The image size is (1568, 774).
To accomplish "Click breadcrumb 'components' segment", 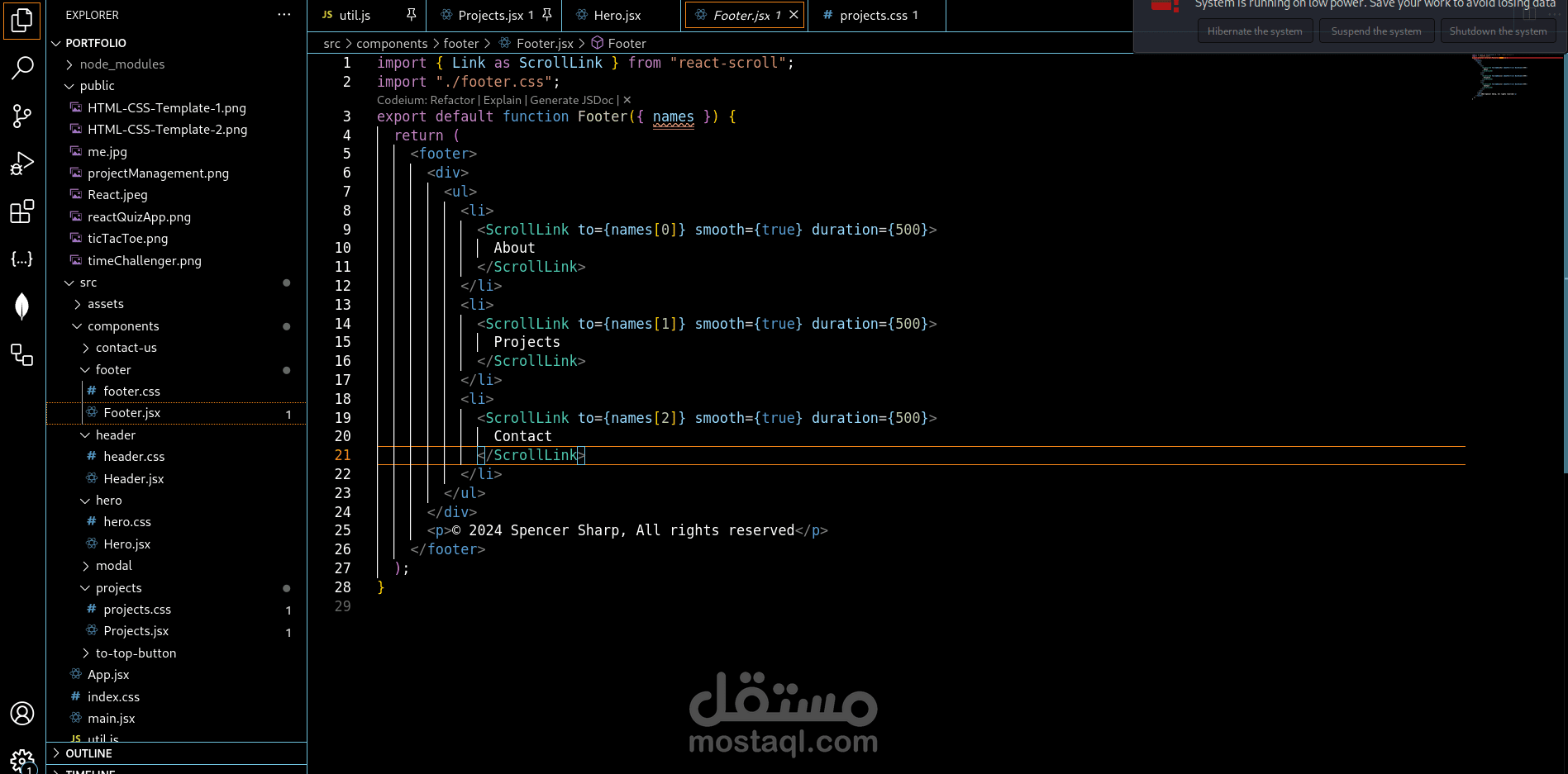I will point(392,43).
